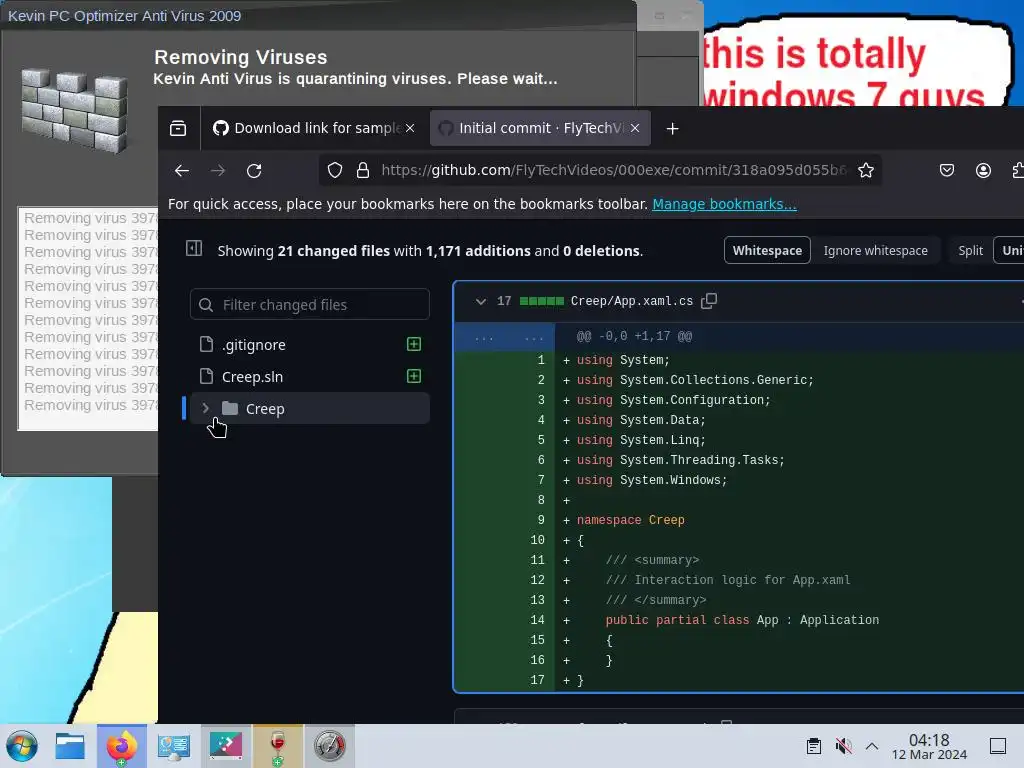Switch to Download link for sample tab
Viewport: 1024px width, 768px height.
[x=314, y=129]
